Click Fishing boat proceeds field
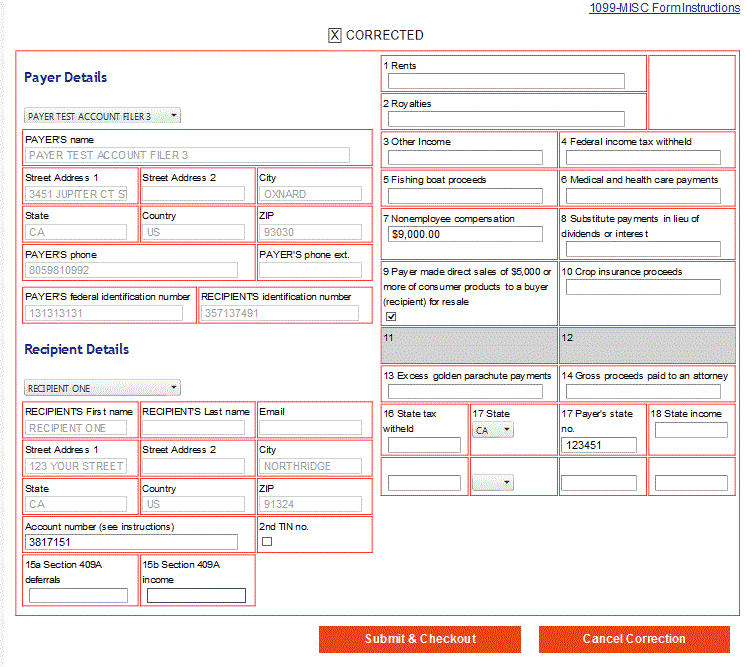 (x=465, y=195)
